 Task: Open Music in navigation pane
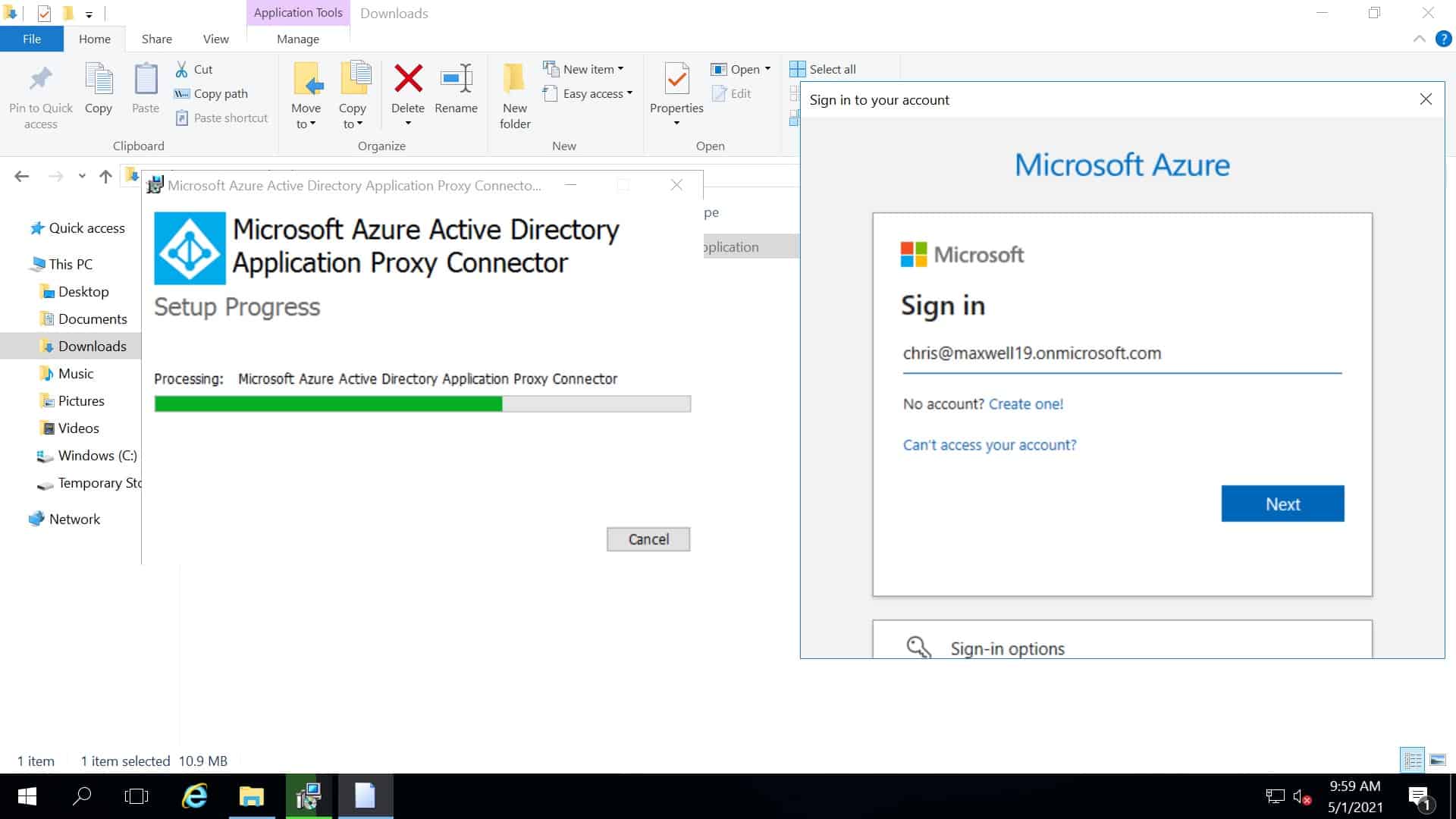point(67,374)
